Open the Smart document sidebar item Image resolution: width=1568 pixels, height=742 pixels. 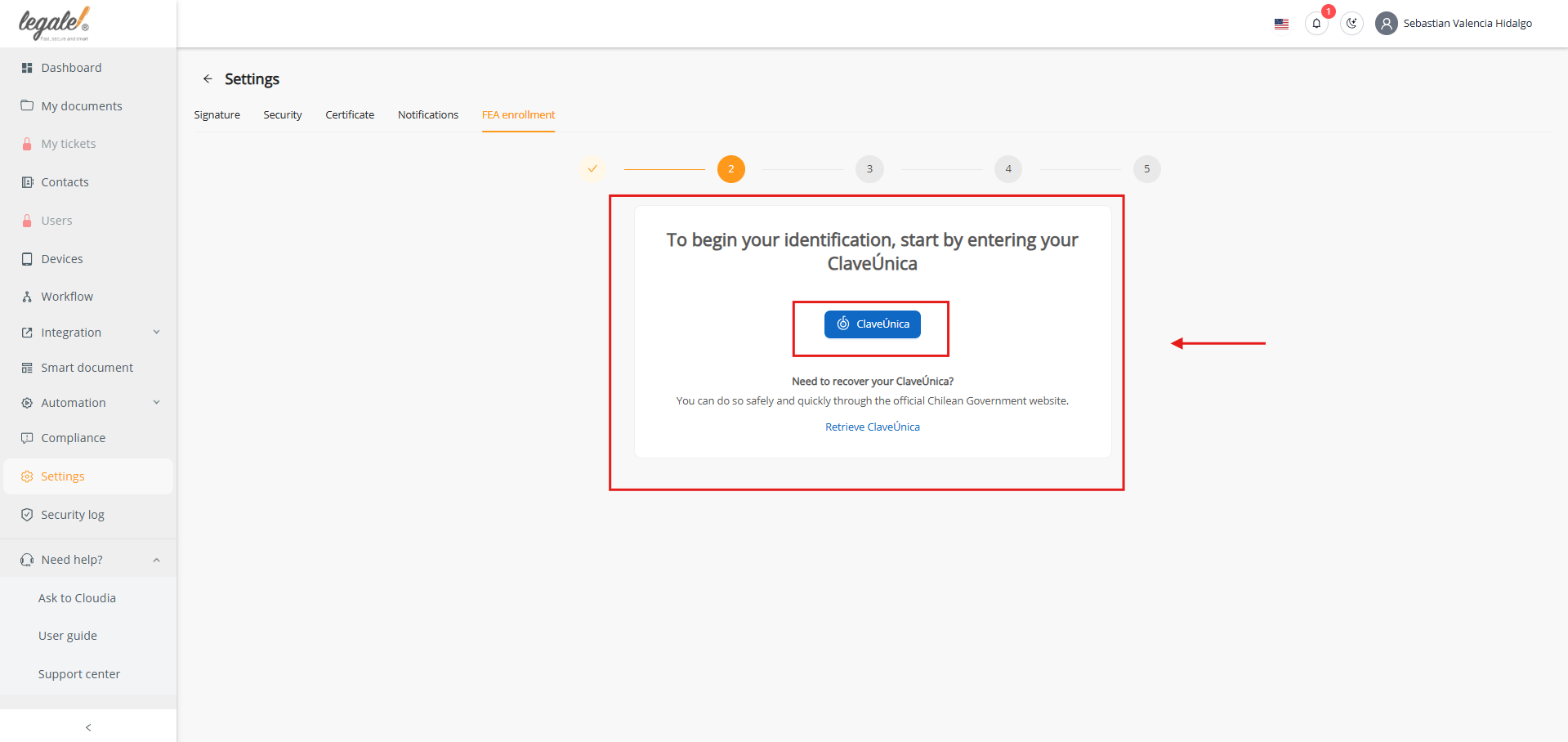point(88,368)
